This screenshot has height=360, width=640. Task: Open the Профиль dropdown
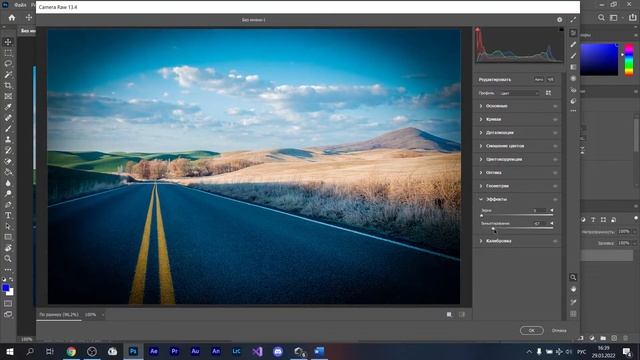coord(519,93)
